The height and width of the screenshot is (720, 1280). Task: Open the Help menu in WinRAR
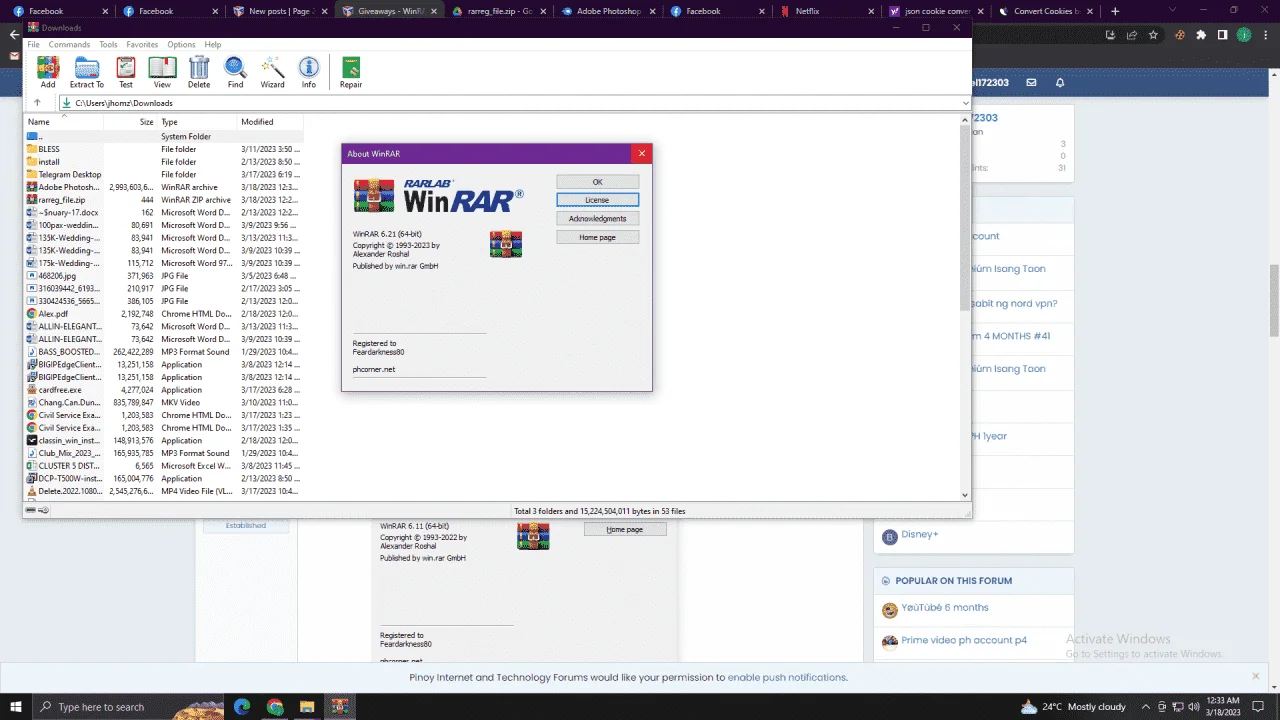213,45
